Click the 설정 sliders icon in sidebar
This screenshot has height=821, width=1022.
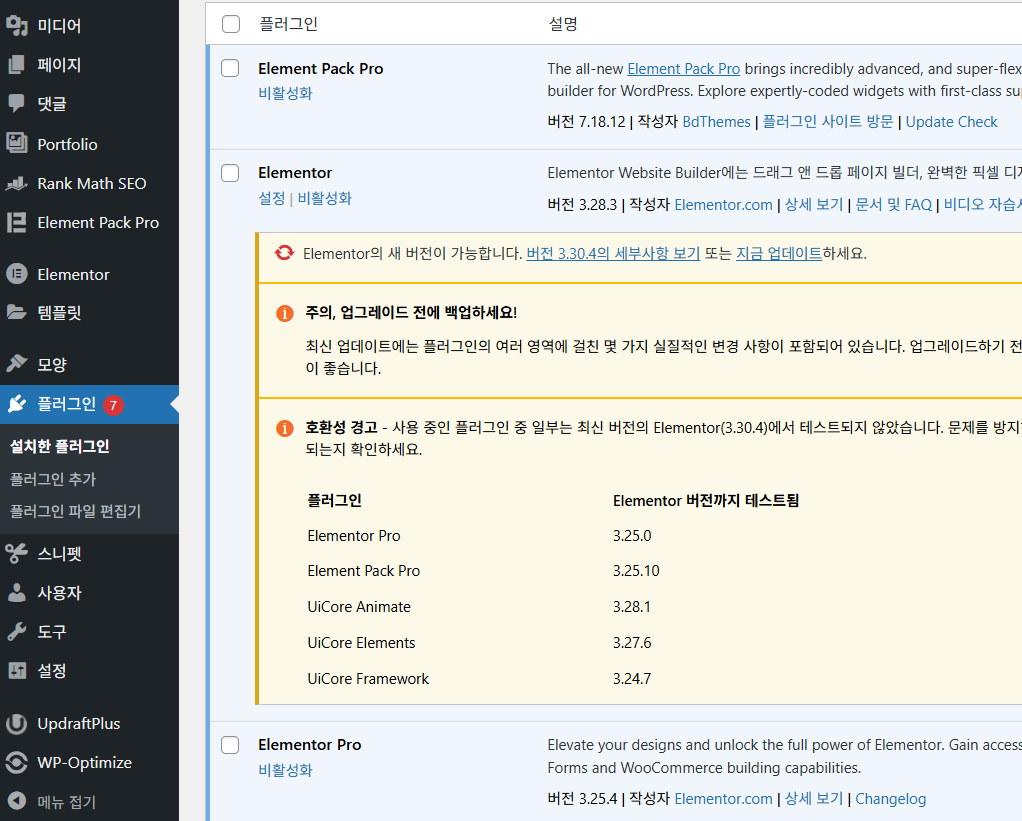tap(17, 670)
